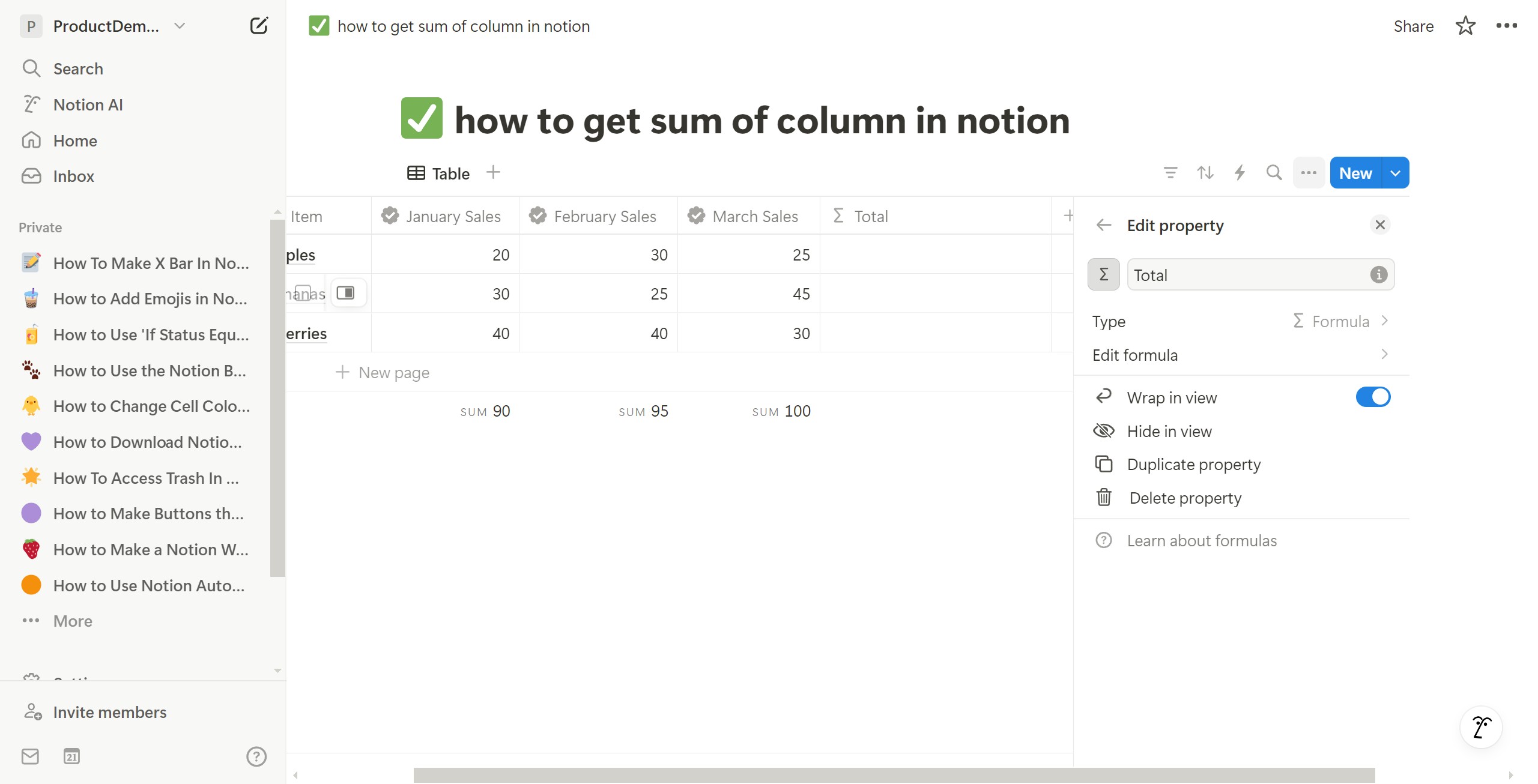1538x784 pixels.
Task: Click the sort arrows icon
Action: tap(1205, 173)
